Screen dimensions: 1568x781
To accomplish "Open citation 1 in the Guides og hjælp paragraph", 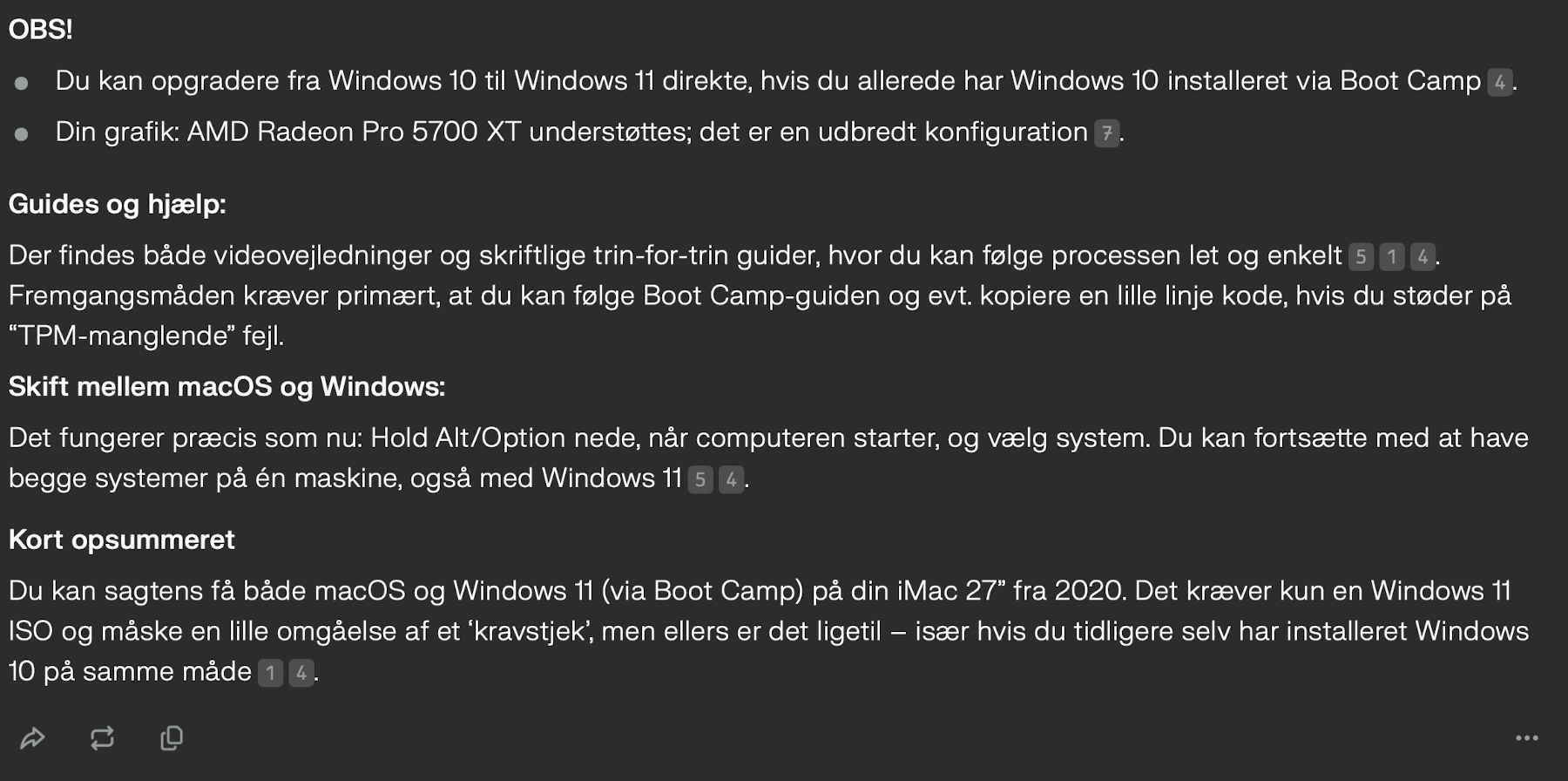I will [1391, 257].
